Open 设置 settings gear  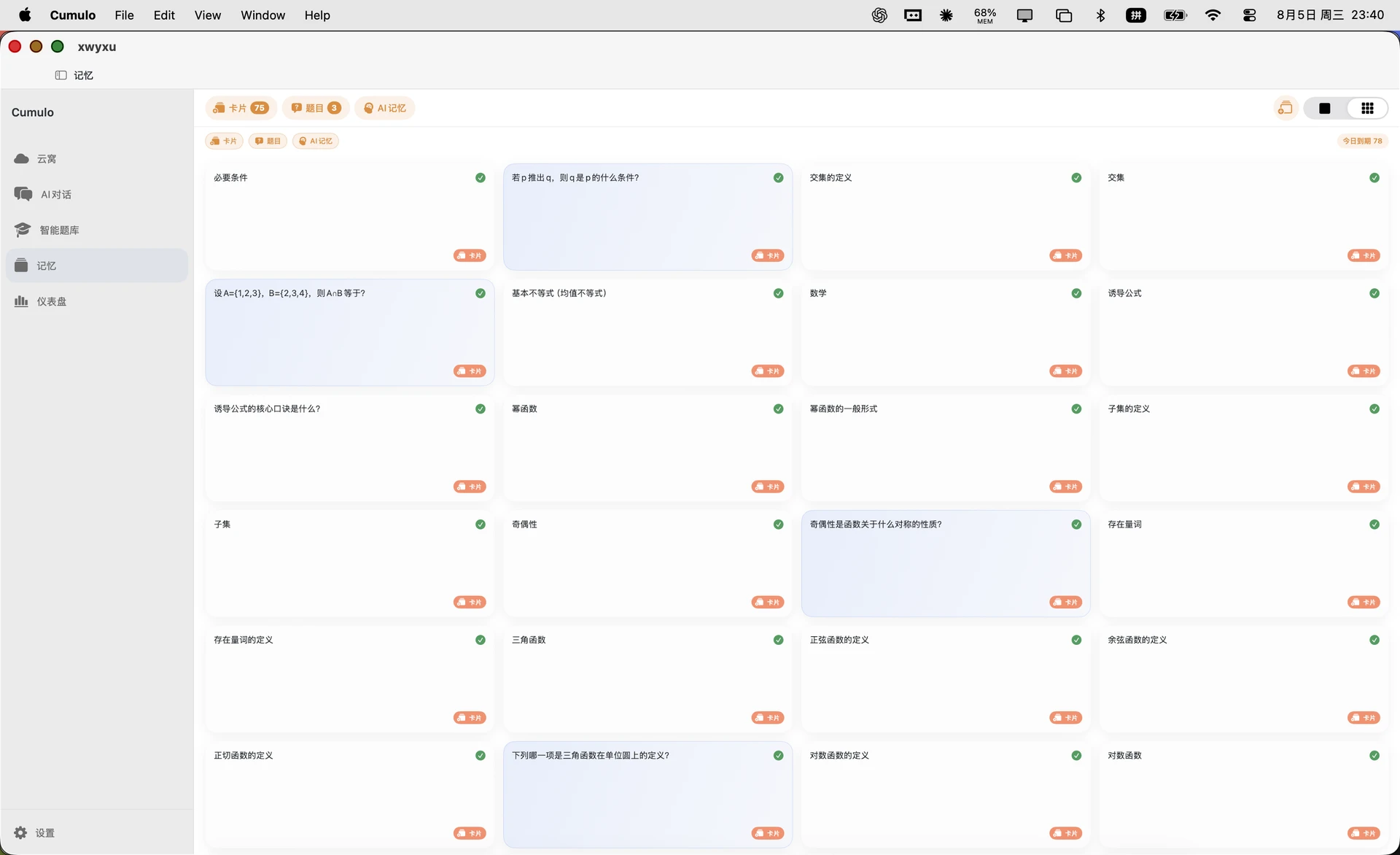pos(34,832)
